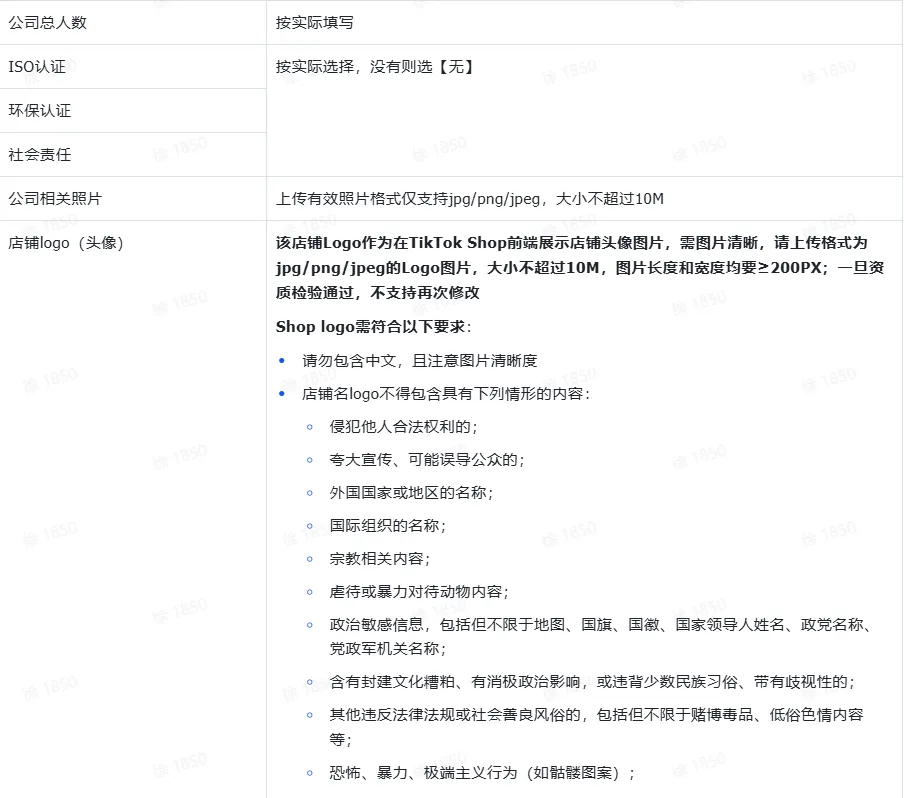
Task: Select the 外国国家或地区的名称 item
Action: 412,493
